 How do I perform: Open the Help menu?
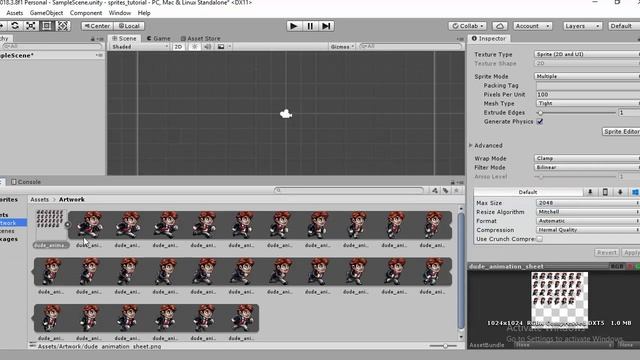[x=144, y=13]
